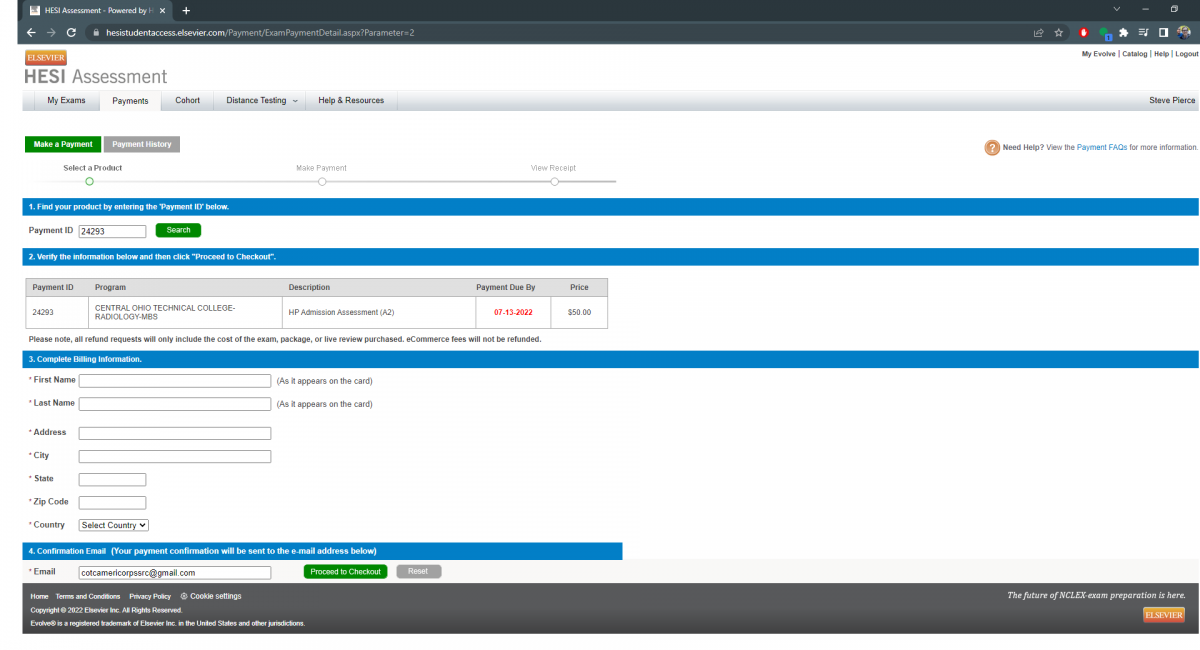Click the Email input field
Screen dimensions: 1200x650
(x=175, y=573)
